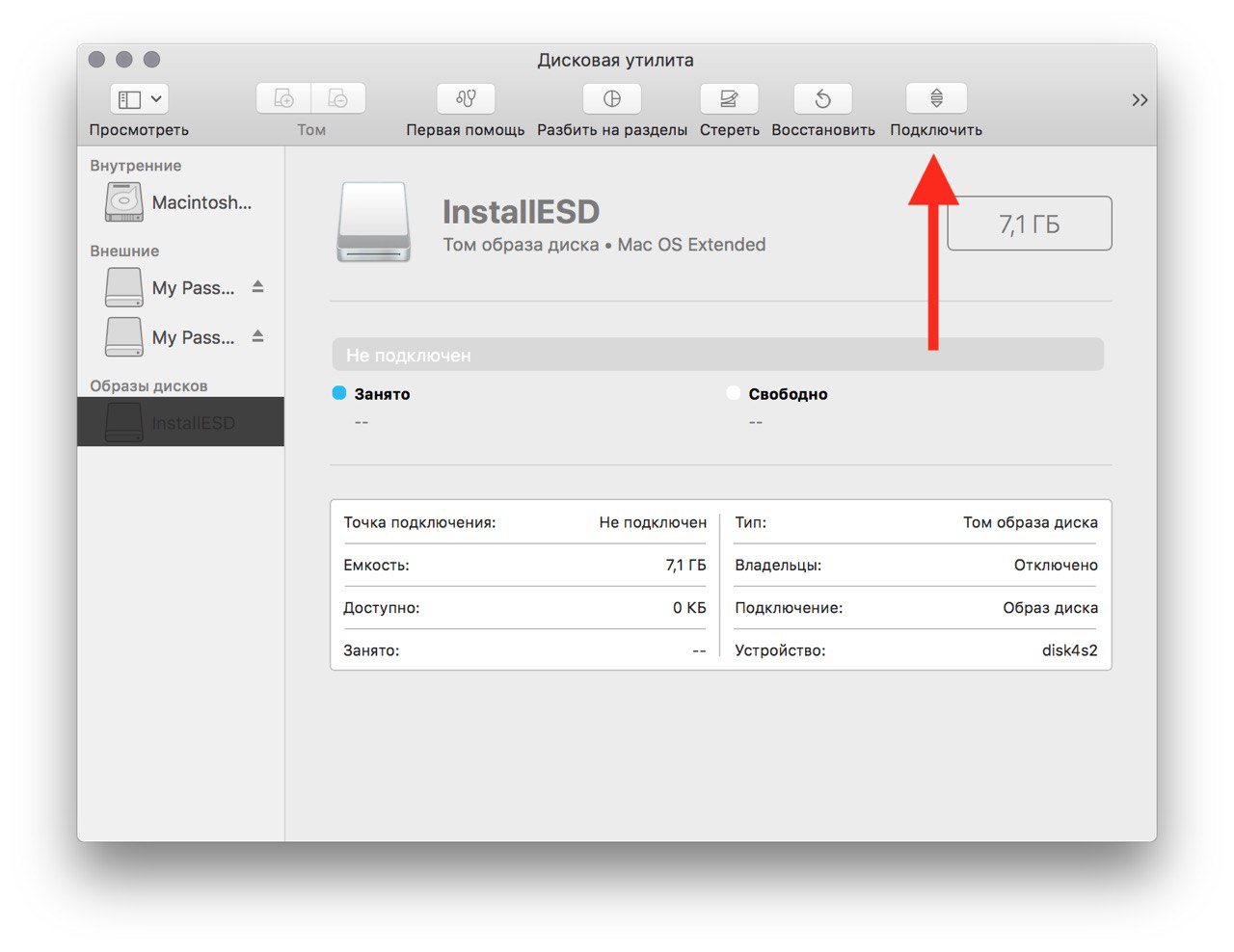Viewport: 1234px width, 952px height.
Task: Select the first My Pass… external drive
Action: pyautogui.click(x=180, y=287)
